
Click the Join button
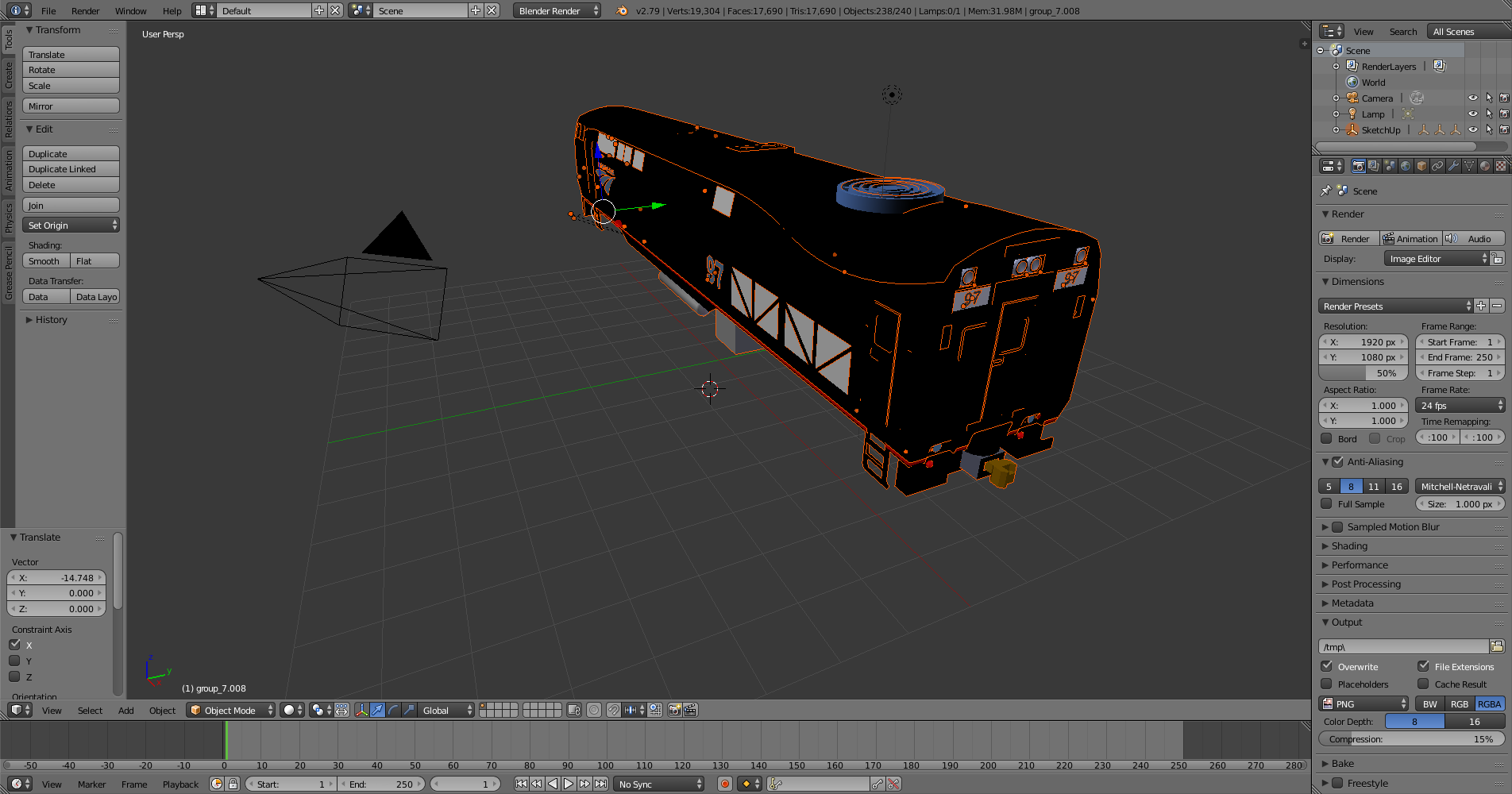pyautogui.click(x=71, y=206)
